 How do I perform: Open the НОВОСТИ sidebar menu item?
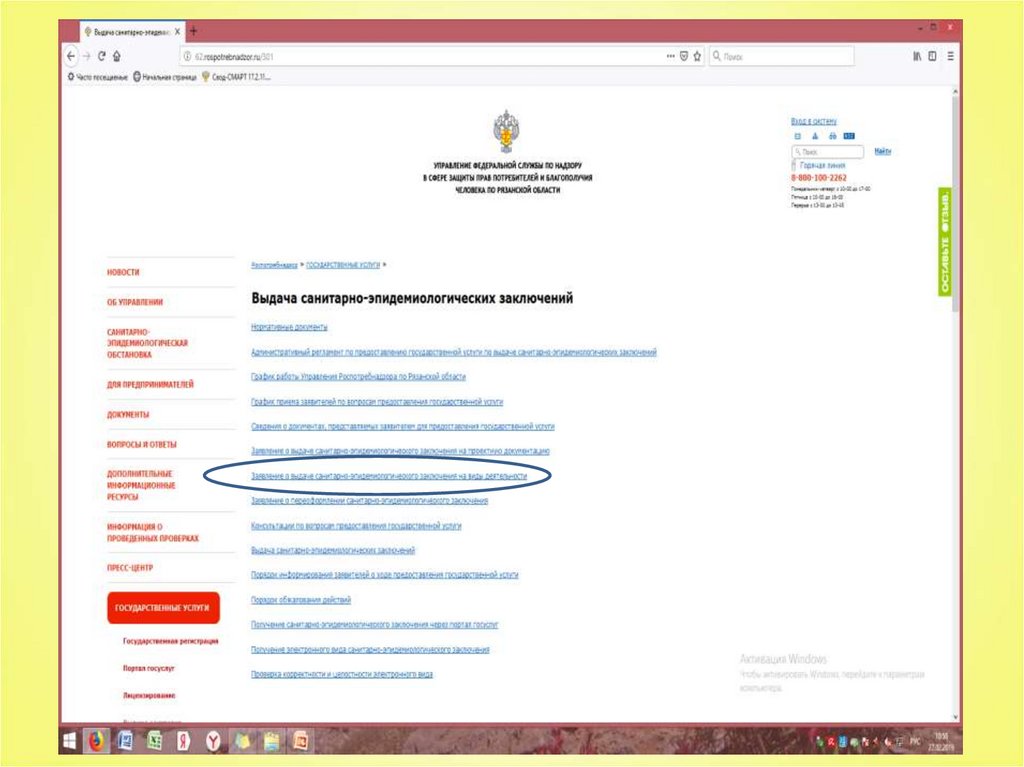[x=123, y=272]
